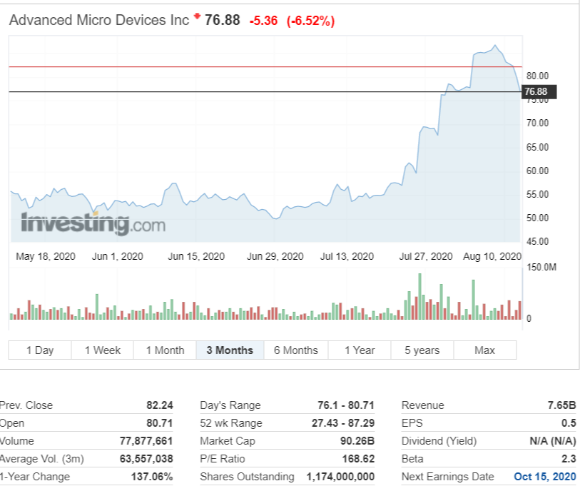Click the EPS value 0.5
580x486 pixels.
tap(569, 423)
